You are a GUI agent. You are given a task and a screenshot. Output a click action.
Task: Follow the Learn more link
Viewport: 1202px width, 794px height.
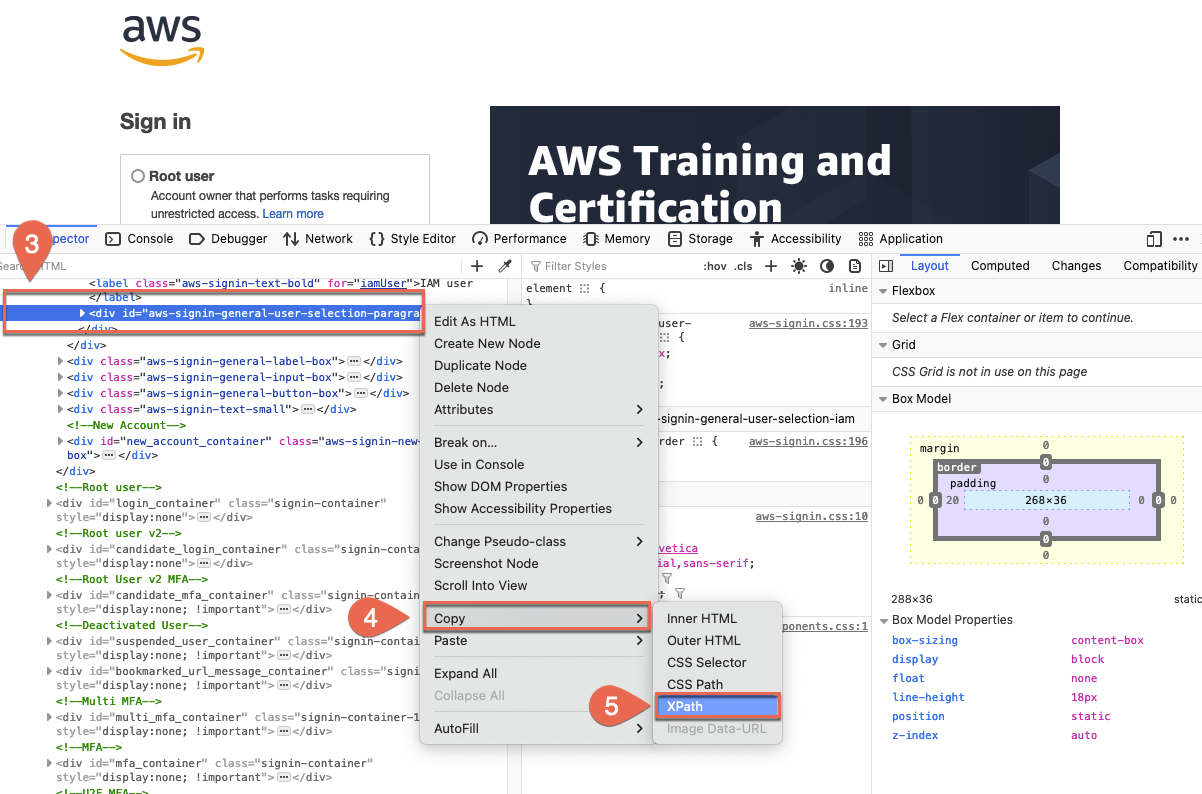click(x=293, y=214)
